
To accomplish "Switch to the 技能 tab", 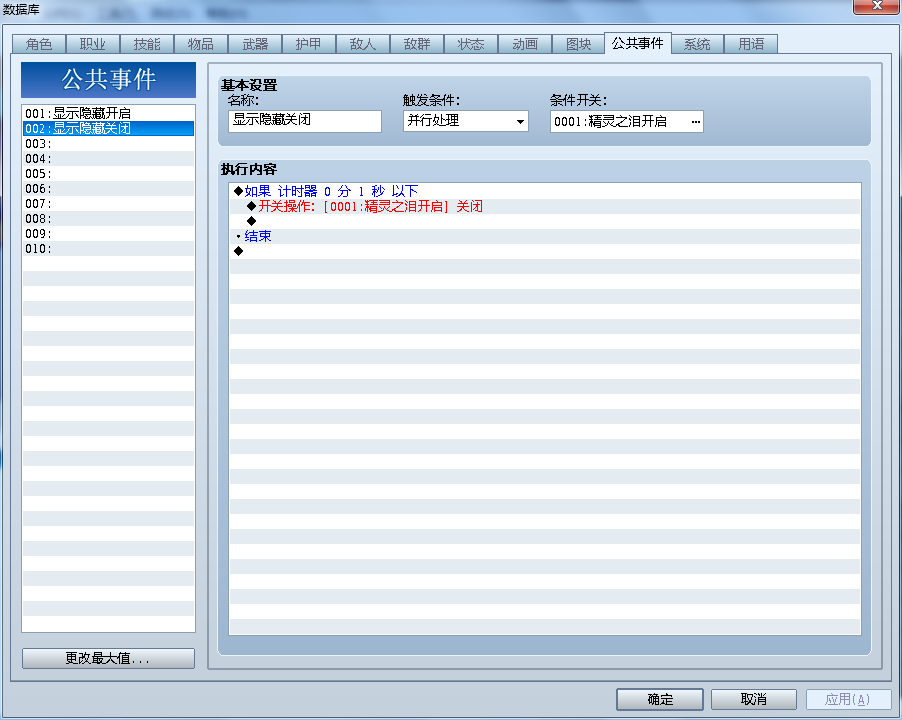I will click(147, 44).
